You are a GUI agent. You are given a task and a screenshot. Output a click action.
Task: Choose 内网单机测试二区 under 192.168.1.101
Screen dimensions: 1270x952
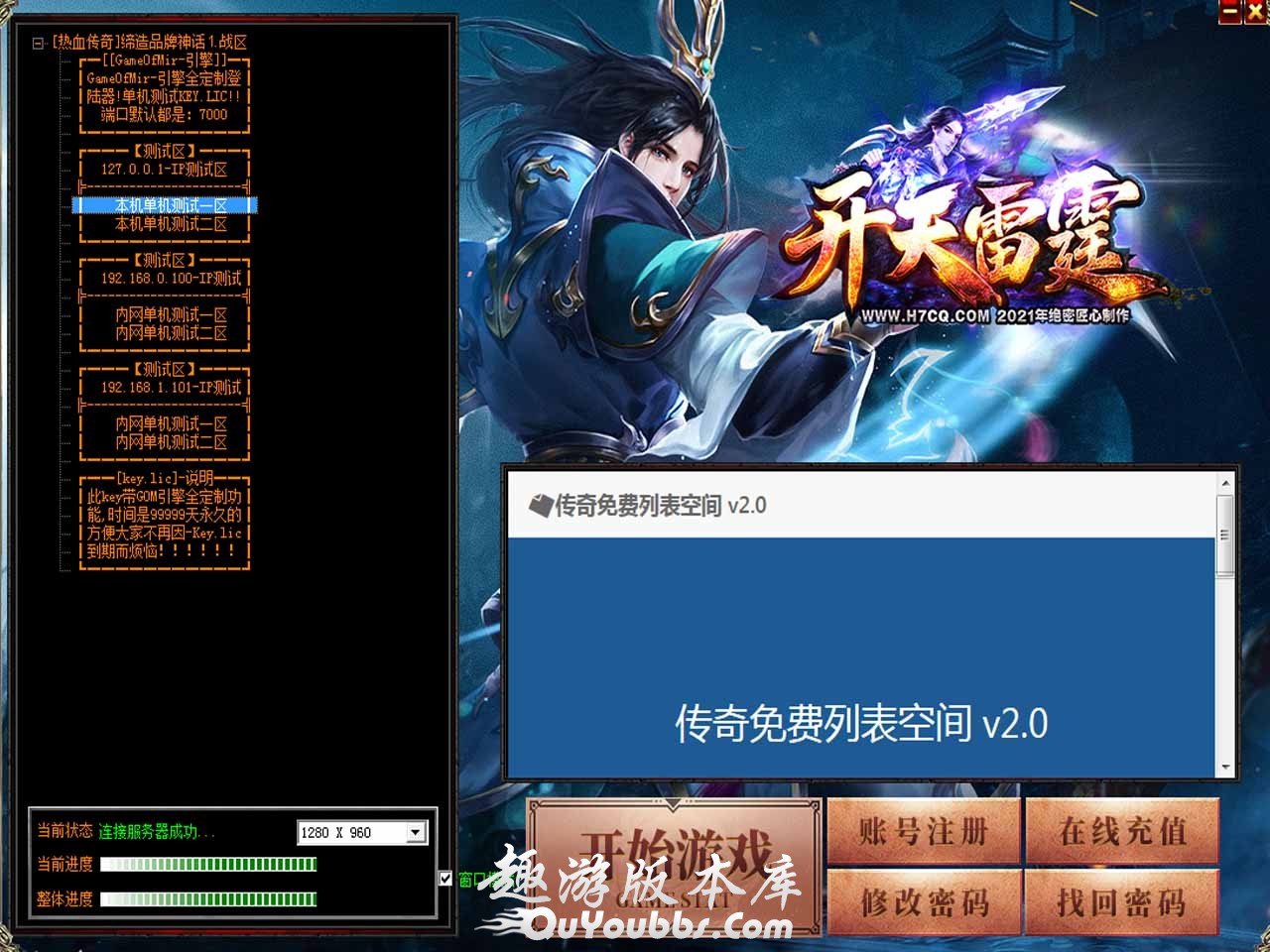171,442
